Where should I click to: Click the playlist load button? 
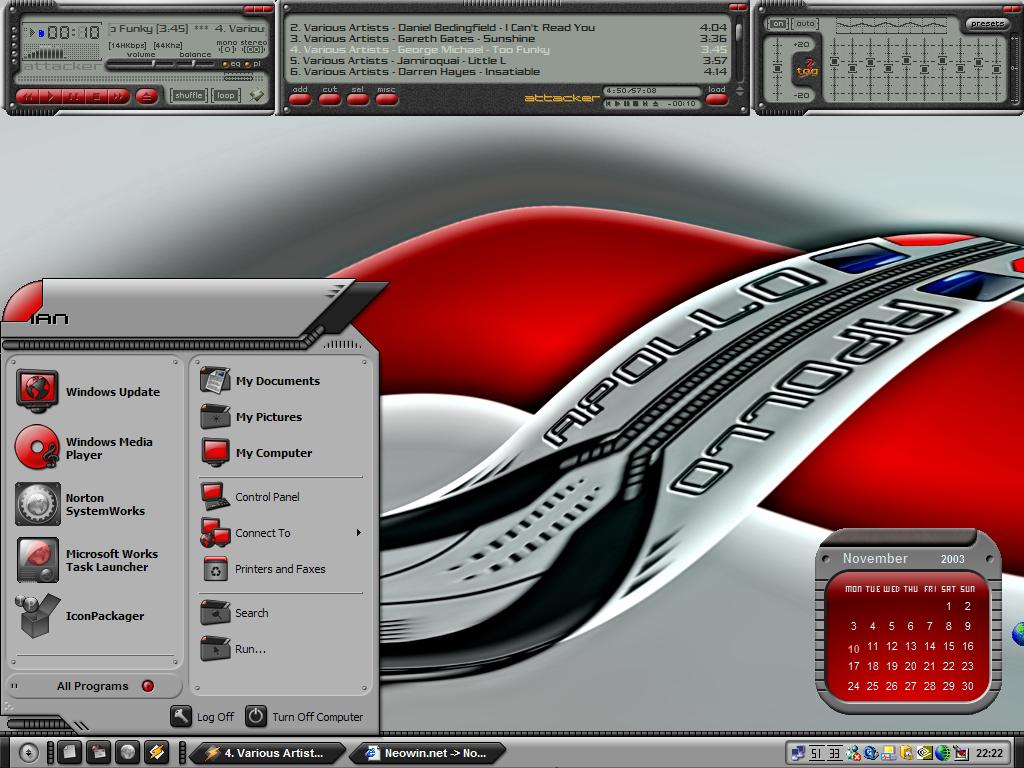tap(716, 95)
